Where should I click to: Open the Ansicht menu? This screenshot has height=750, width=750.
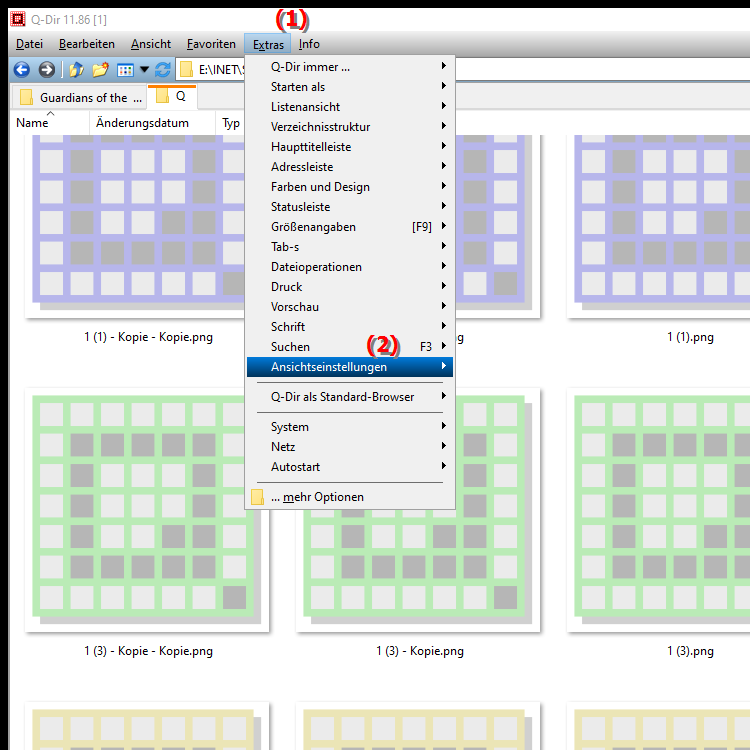(151, 44)
